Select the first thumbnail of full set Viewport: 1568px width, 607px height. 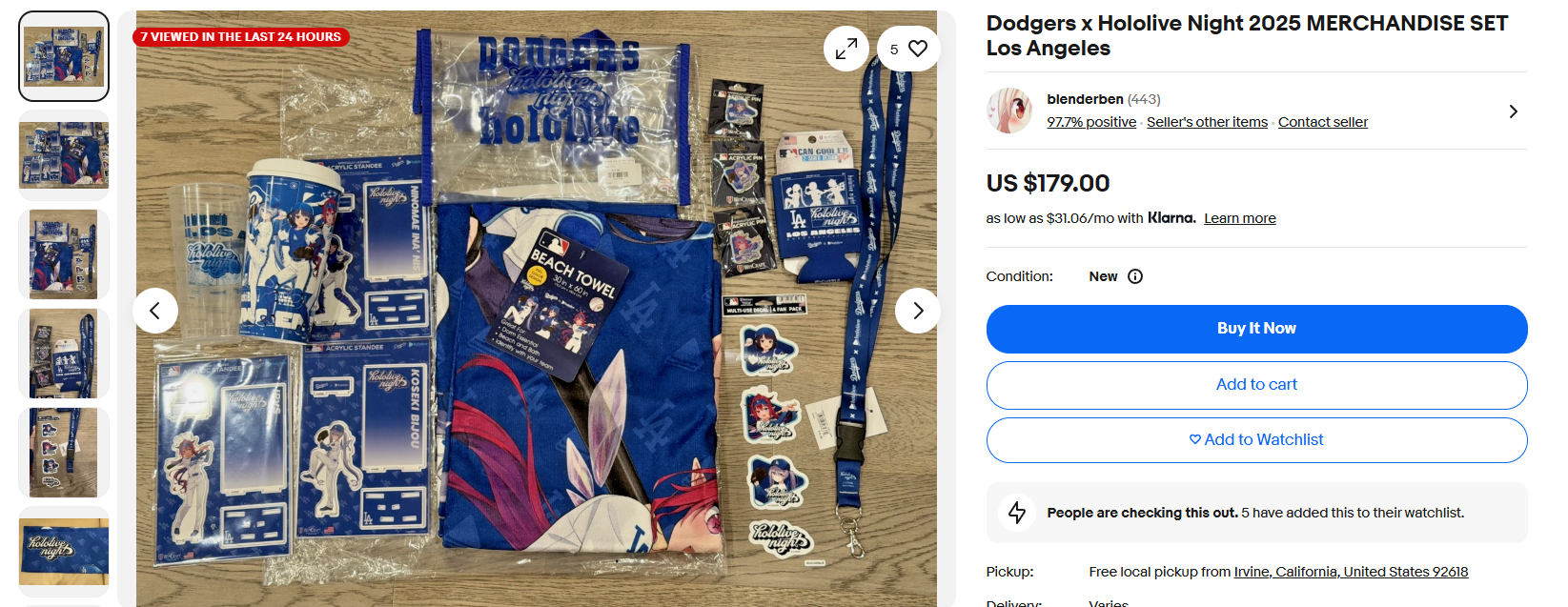pos(64,56)
